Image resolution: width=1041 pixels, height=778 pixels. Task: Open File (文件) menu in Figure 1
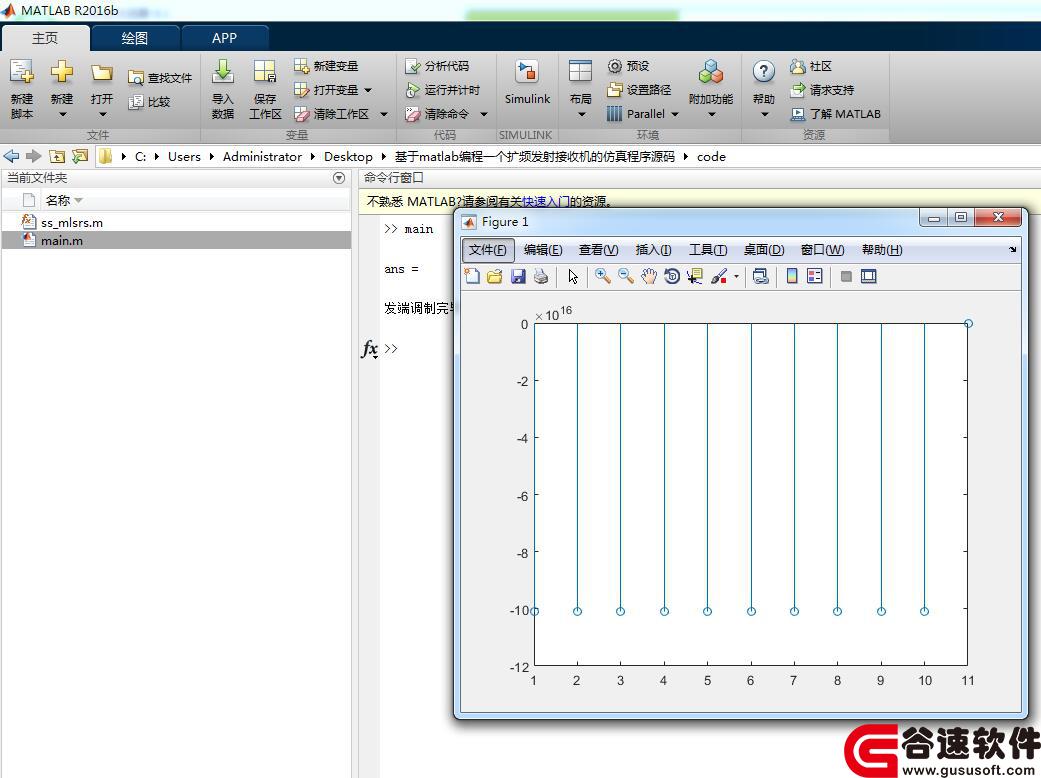pos(487,250)
